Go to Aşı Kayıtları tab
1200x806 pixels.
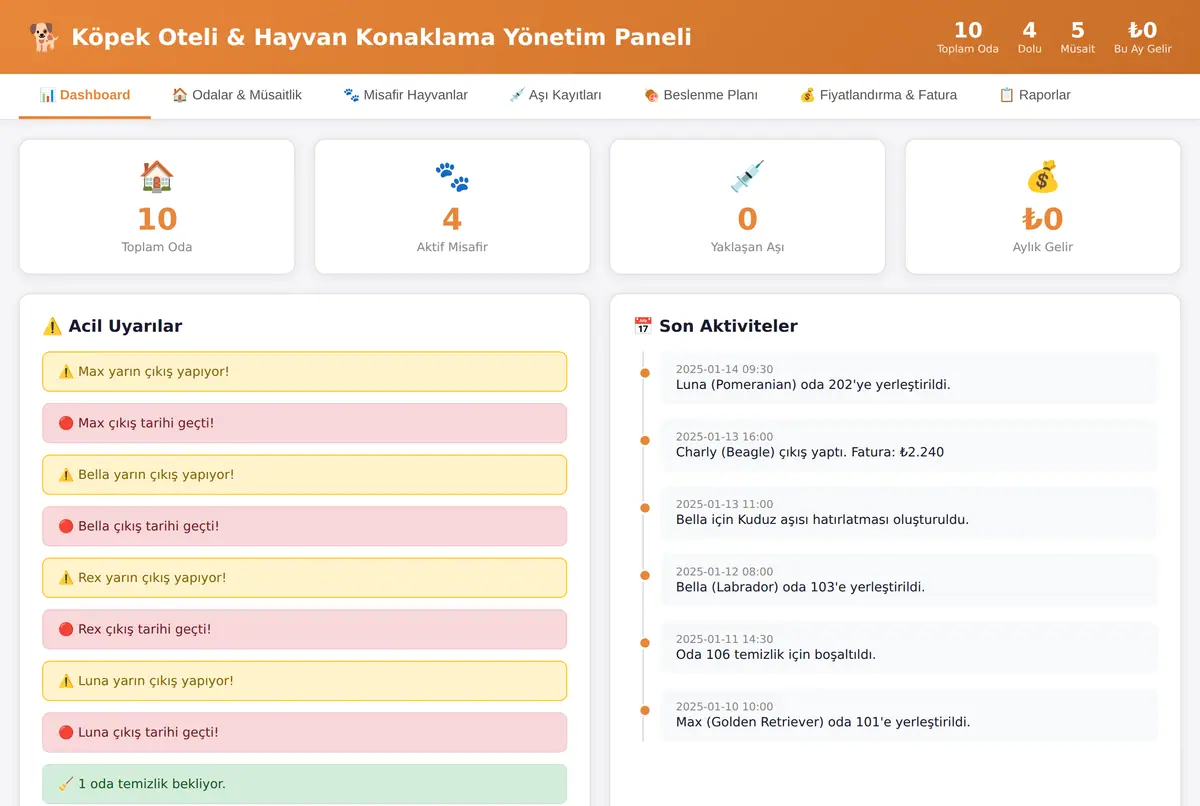[555, 95]
